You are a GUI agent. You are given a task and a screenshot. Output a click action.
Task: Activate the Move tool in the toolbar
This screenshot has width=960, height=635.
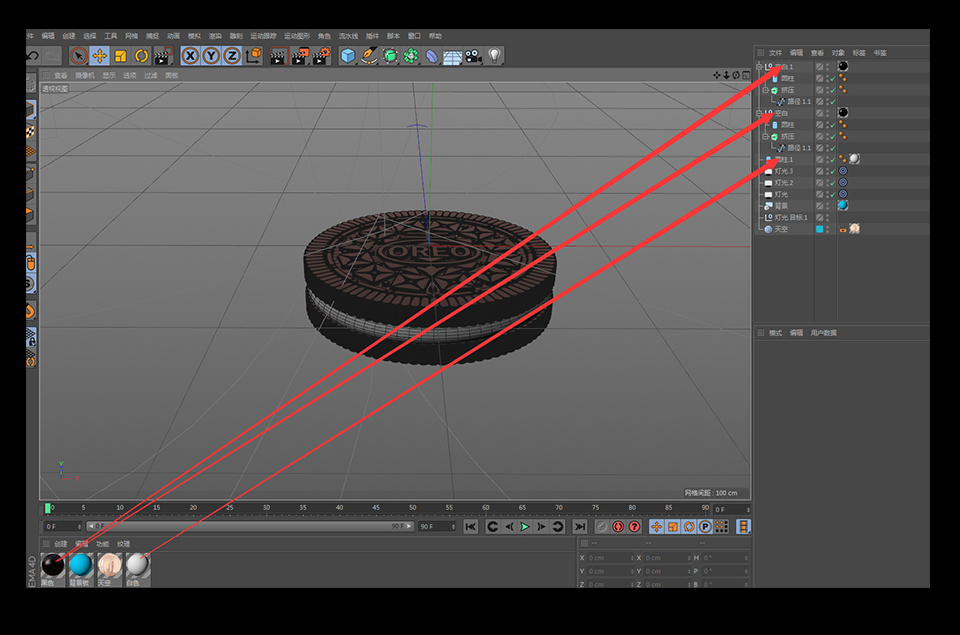pos(99,56)
